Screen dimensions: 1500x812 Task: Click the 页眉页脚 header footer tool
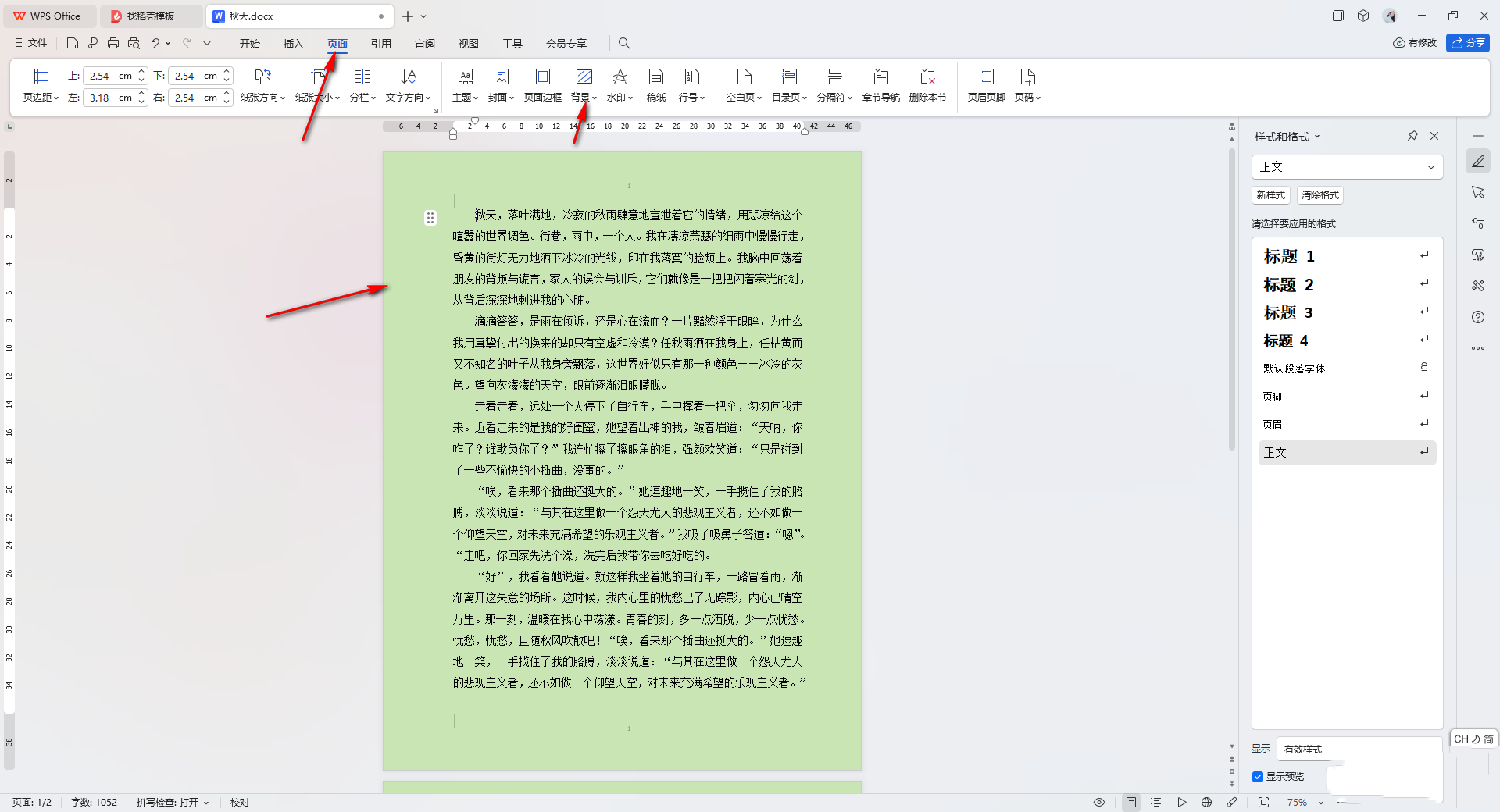pos(986,85)
